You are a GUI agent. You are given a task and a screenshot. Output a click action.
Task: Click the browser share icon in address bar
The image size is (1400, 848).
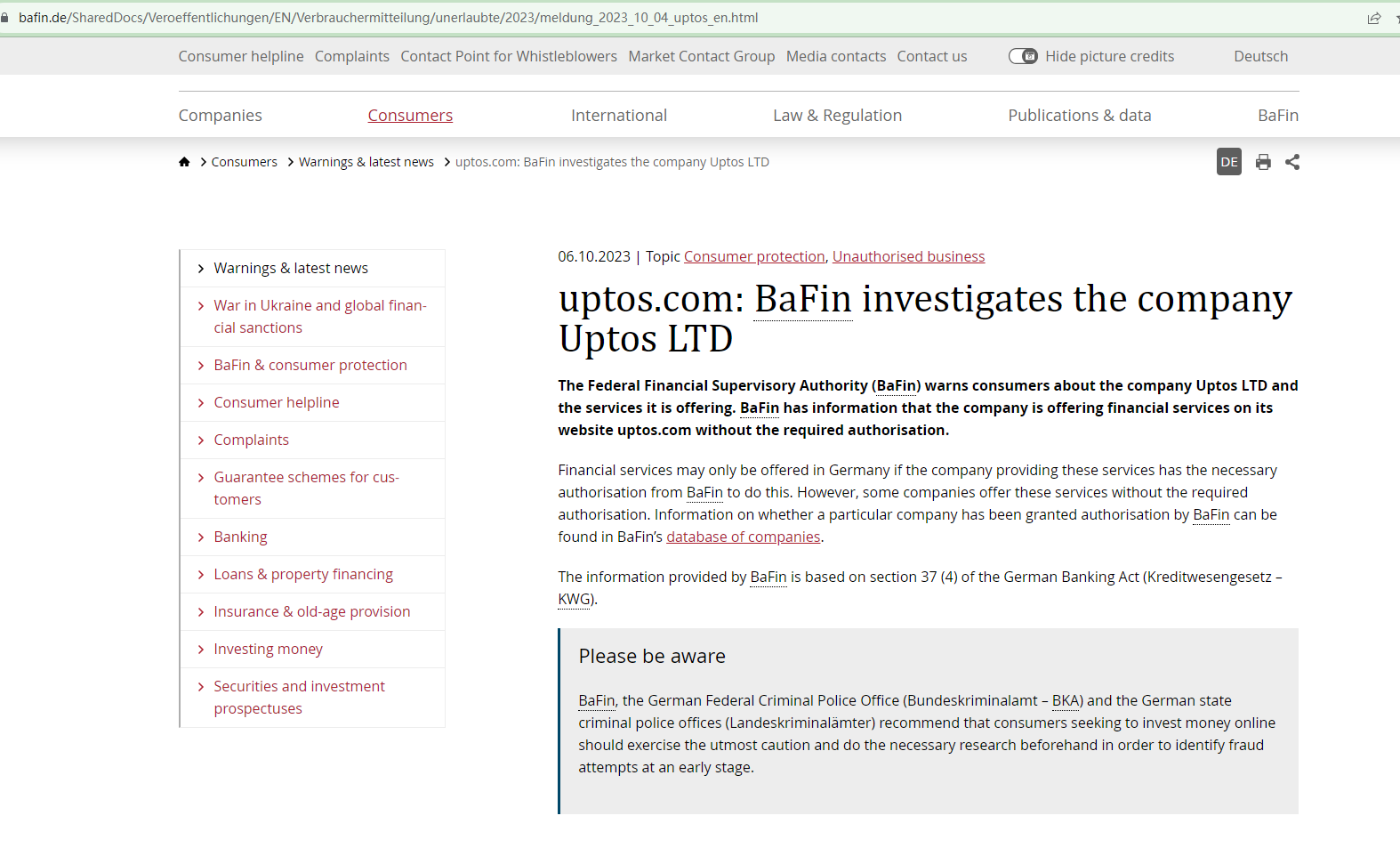pos(1373,18)
